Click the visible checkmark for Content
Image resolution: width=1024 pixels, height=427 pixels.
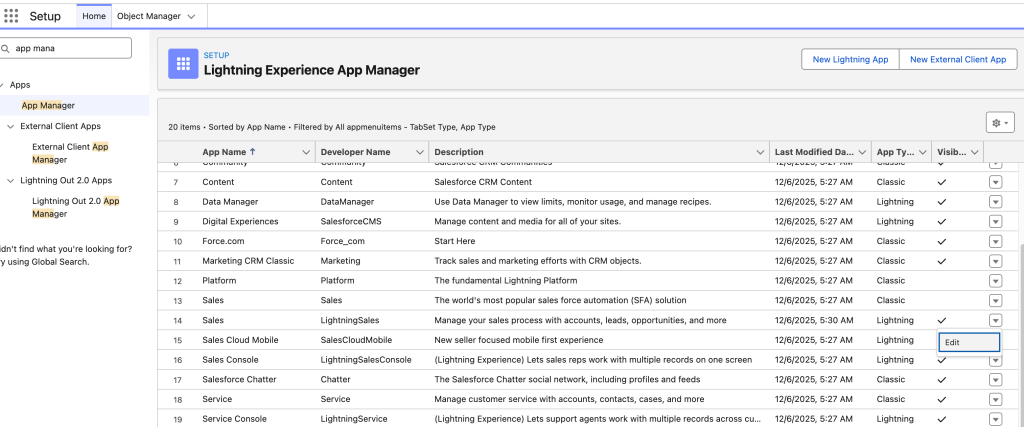pyautogui.click(x=942, y=182)
